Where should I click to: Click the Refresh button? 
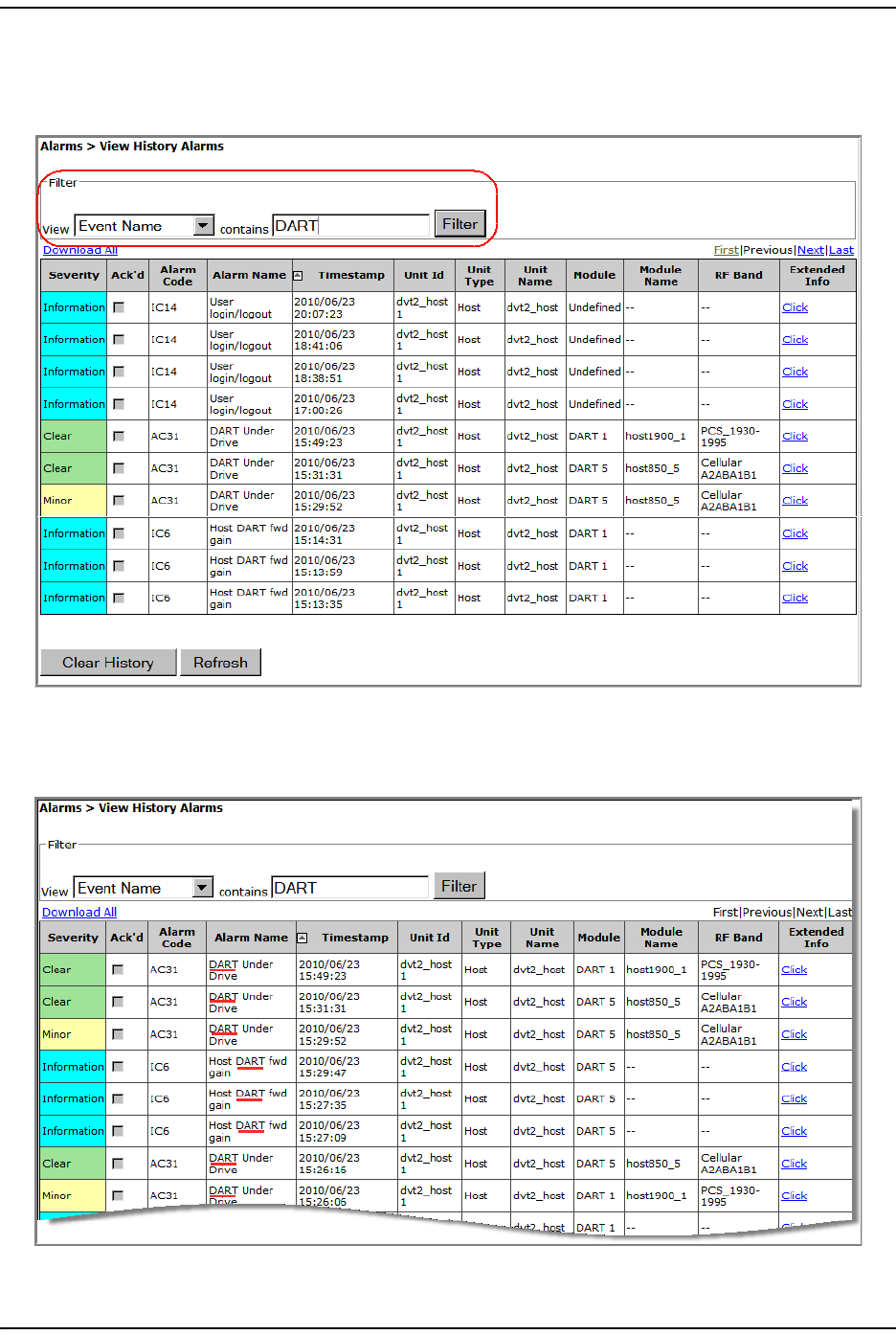tap(220, 663)
